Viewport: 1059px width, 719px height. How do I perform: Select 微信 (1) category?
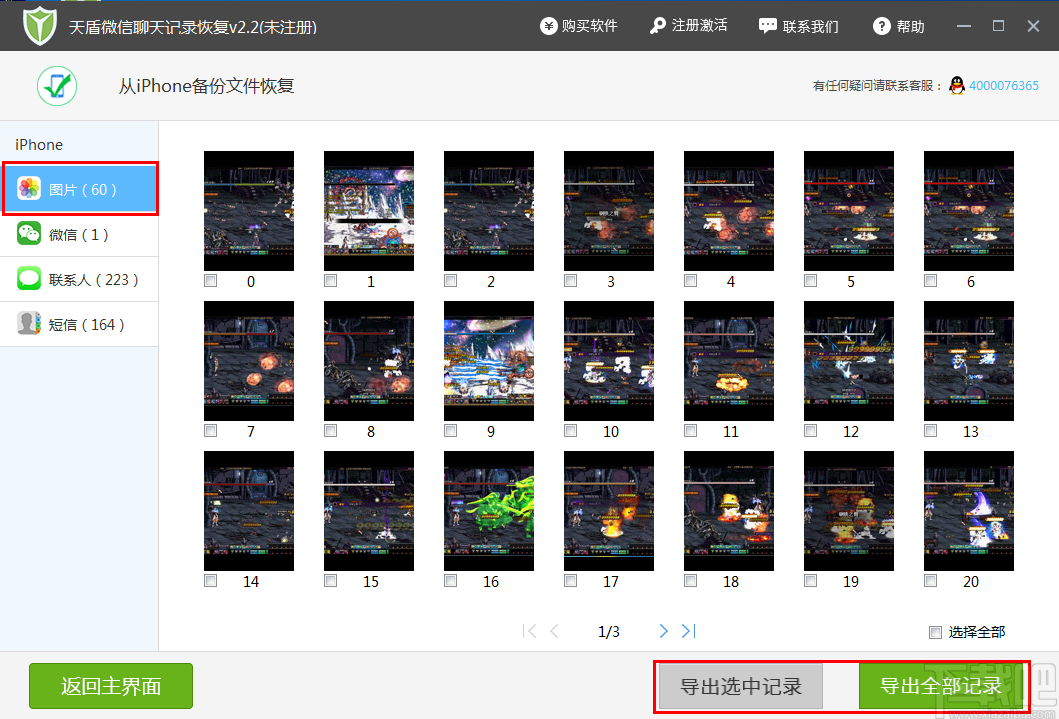coord(79,234)
